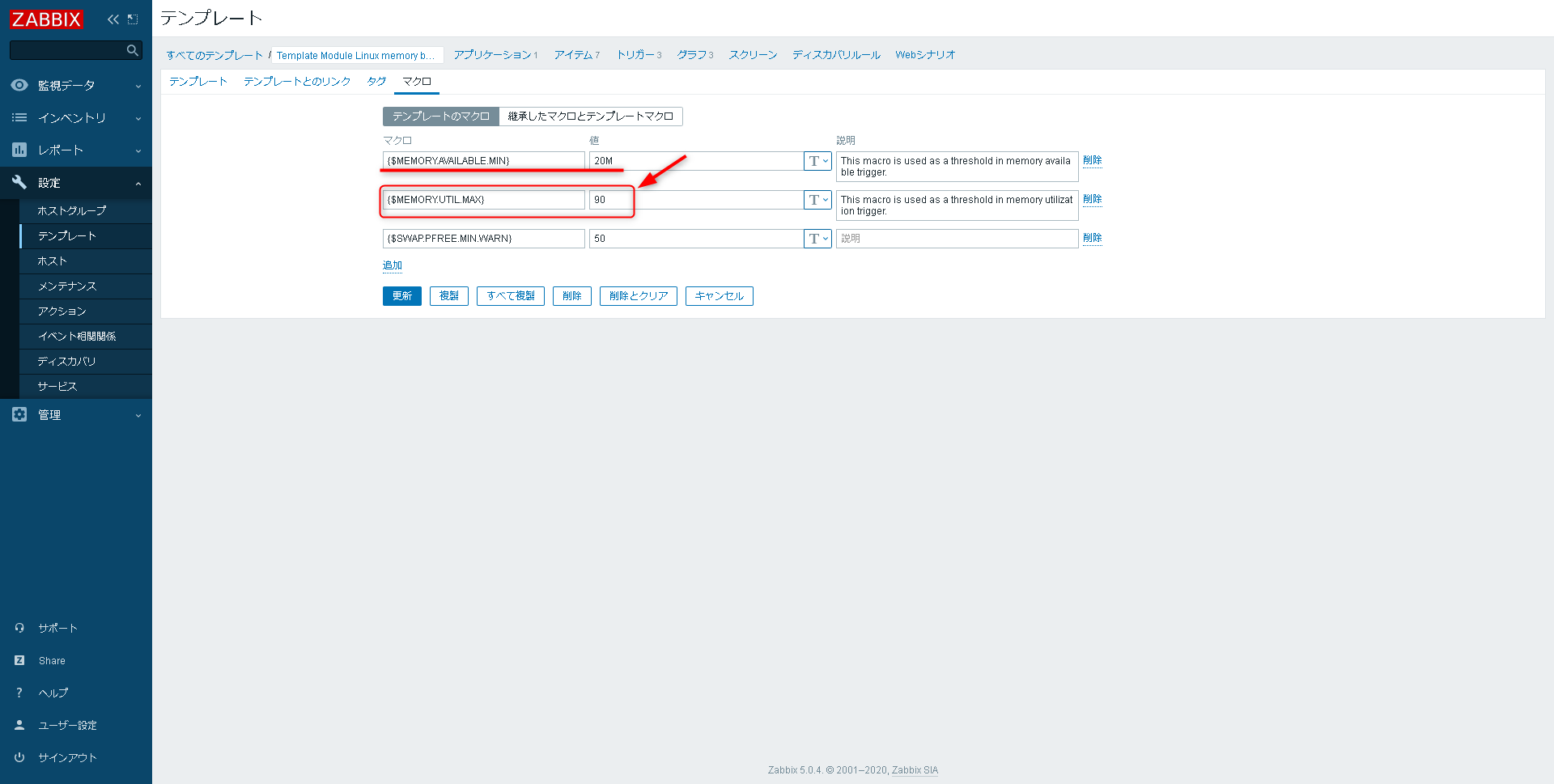Click the search magnifier icon
1554x784 pixels.
[x=133, y=50]
